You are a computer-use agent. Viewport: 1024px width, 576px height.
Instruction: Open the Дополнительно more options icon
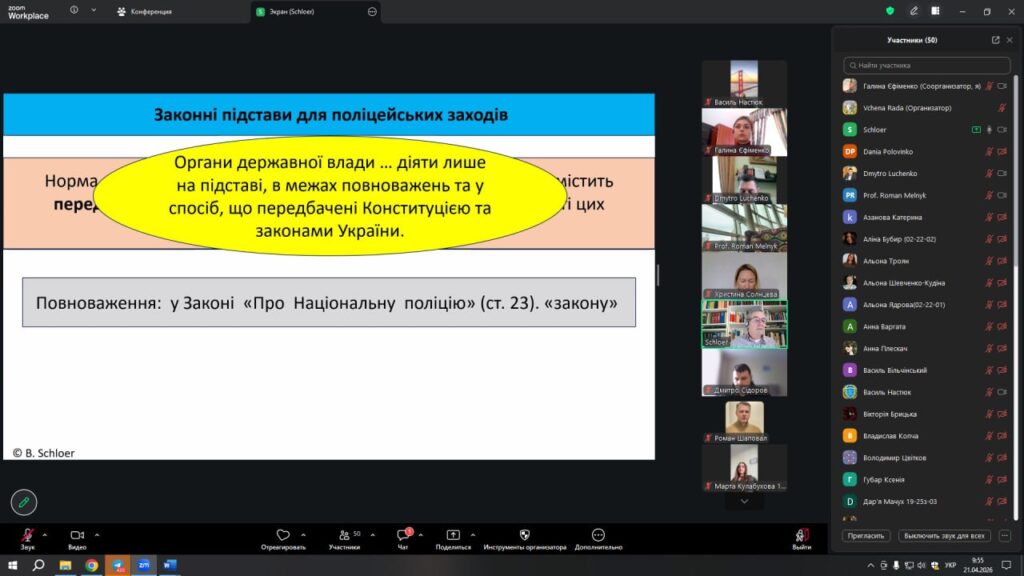coord(598,536)
